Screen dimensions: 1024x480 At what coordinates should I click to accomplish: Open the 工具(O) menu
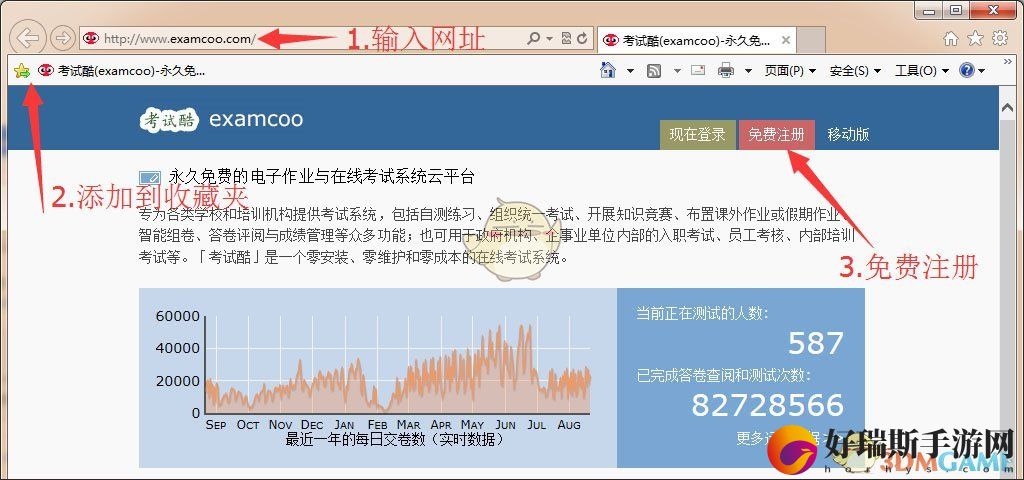pos(921,71)
